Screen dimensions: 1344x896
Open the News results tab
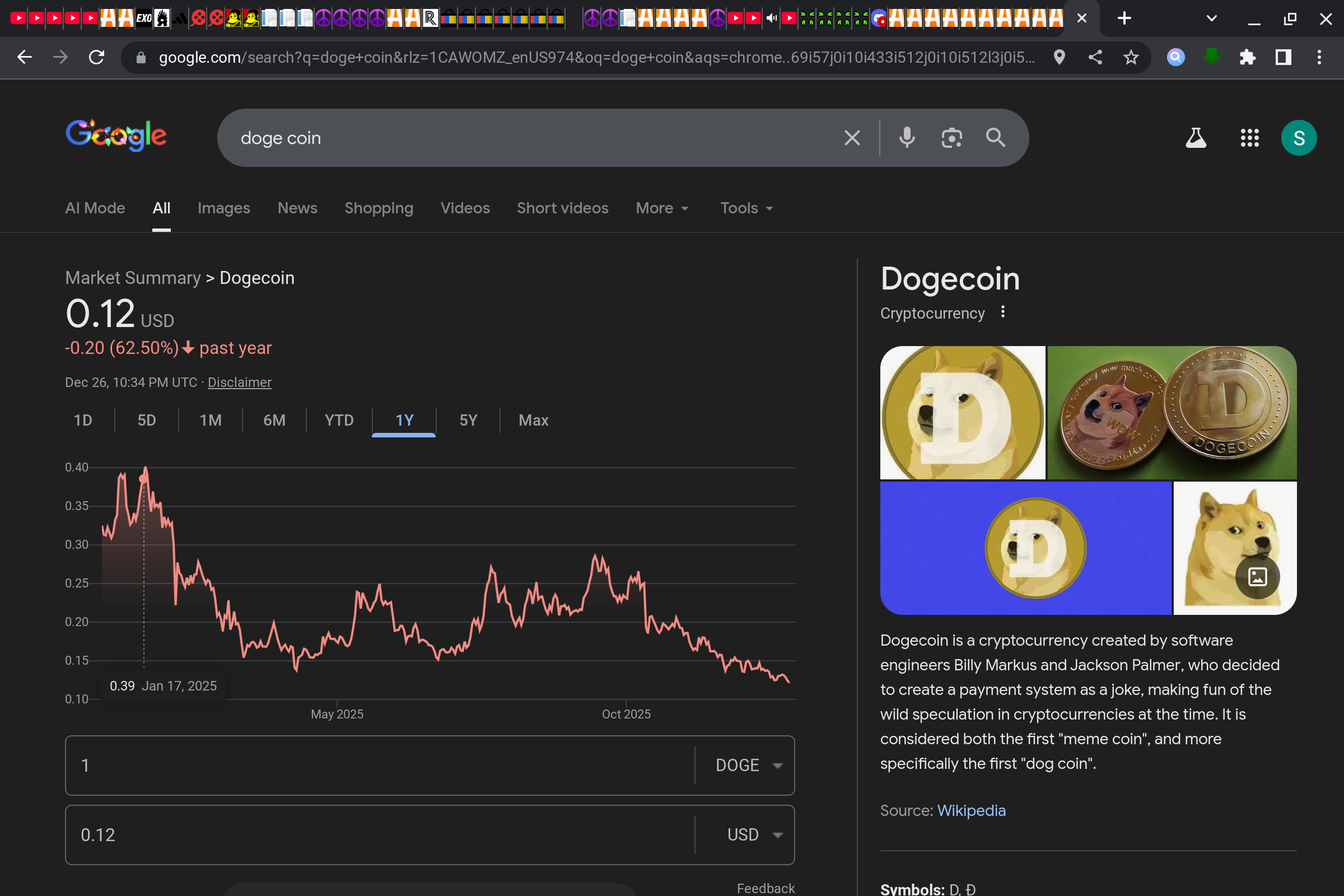point(297,208)
